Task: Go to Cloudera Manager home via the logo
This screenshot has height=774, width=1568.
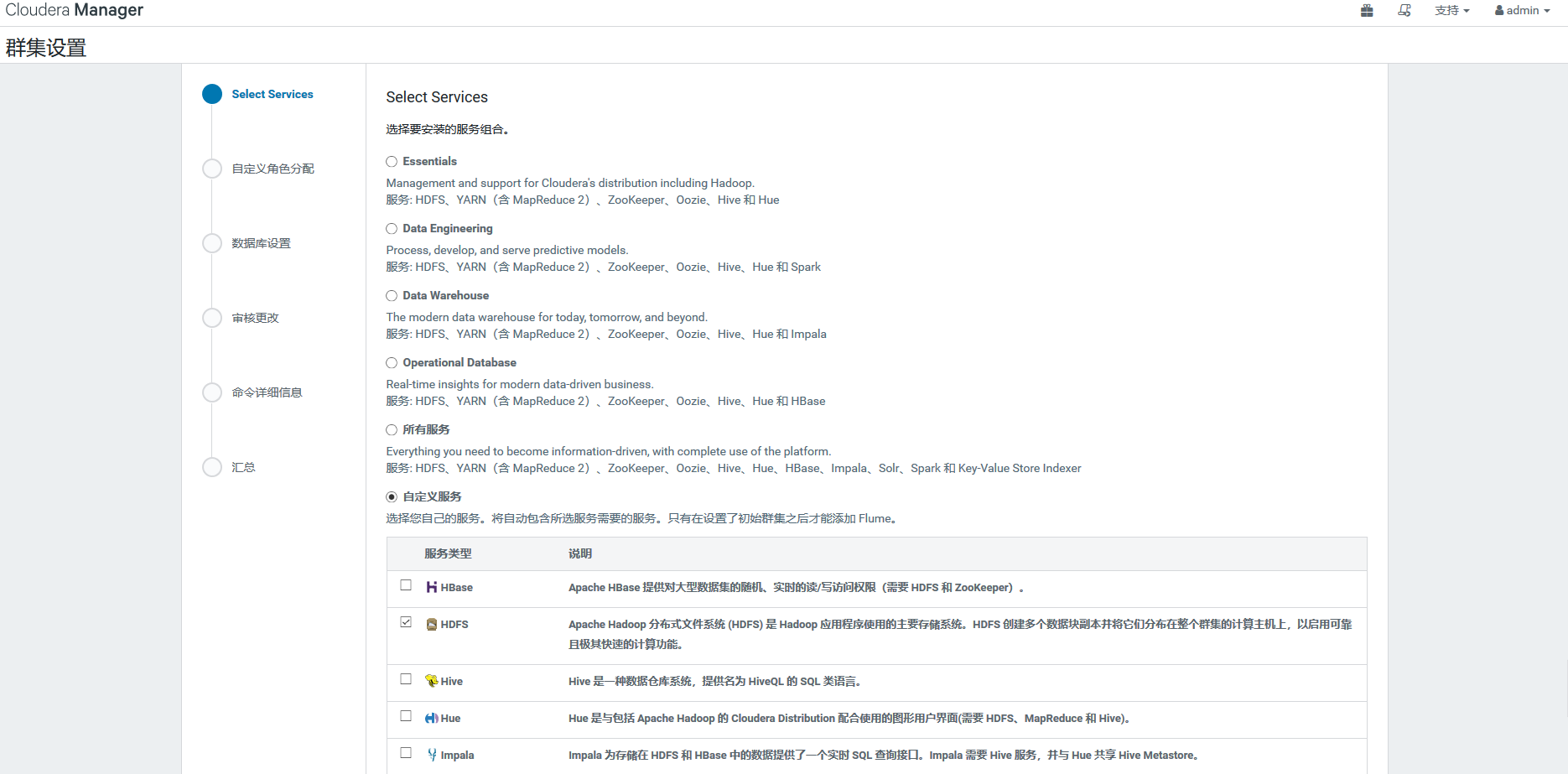Action: (x=75, y=10)
